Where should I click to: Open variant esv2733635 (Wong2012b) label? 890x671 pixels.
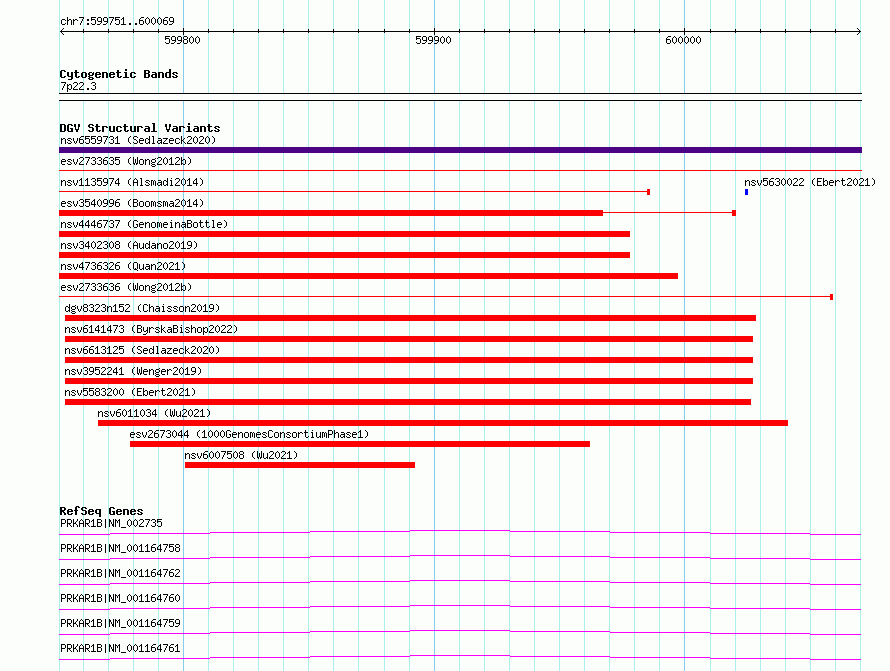[x=126, y=161]
